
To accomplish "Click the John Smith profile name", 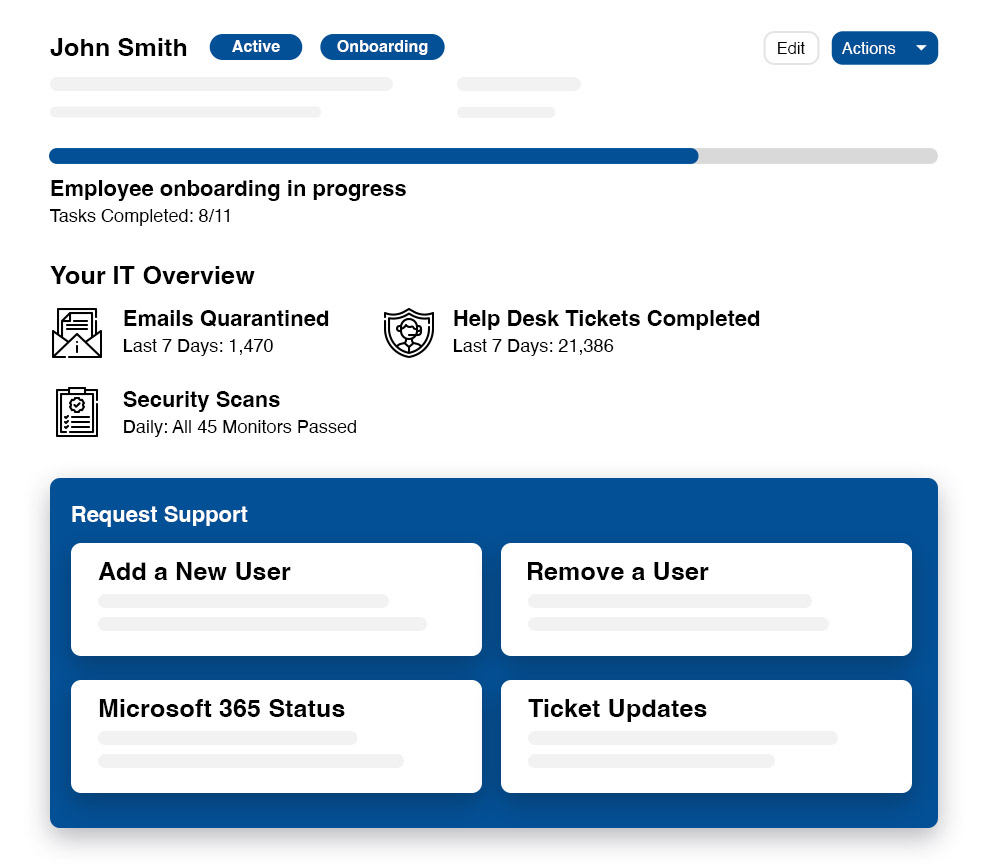I will 119,48.
